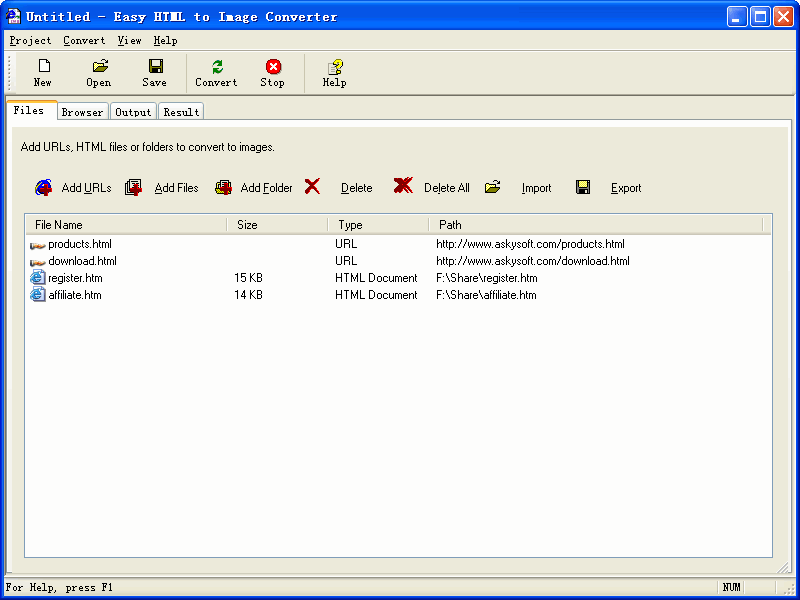Click the F:\Share\register.htm path cell
Screen dimensions: 800x600
click(x=487, y=278)
